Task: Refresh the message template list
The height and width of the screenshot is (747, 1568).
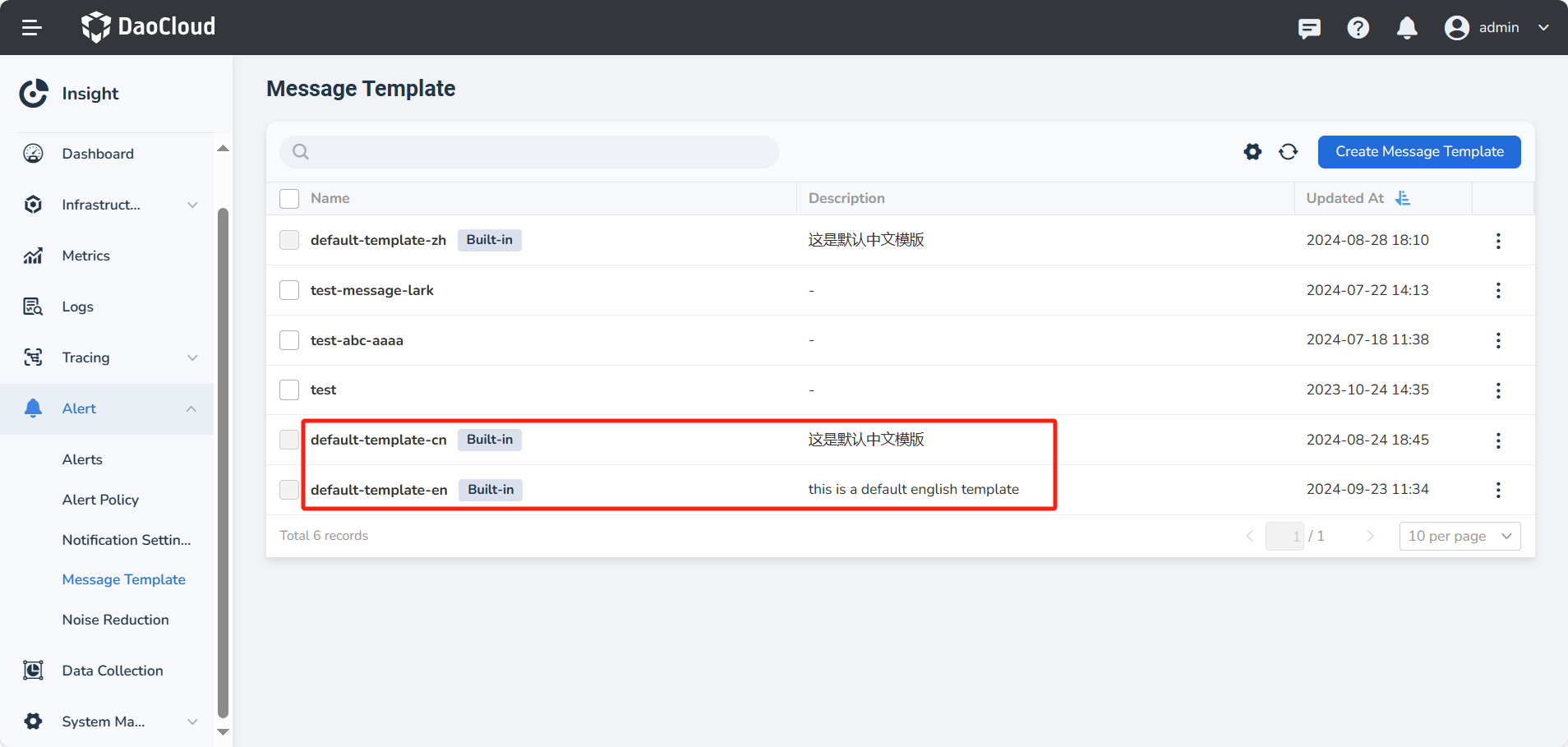Action: click(1288, 152)
